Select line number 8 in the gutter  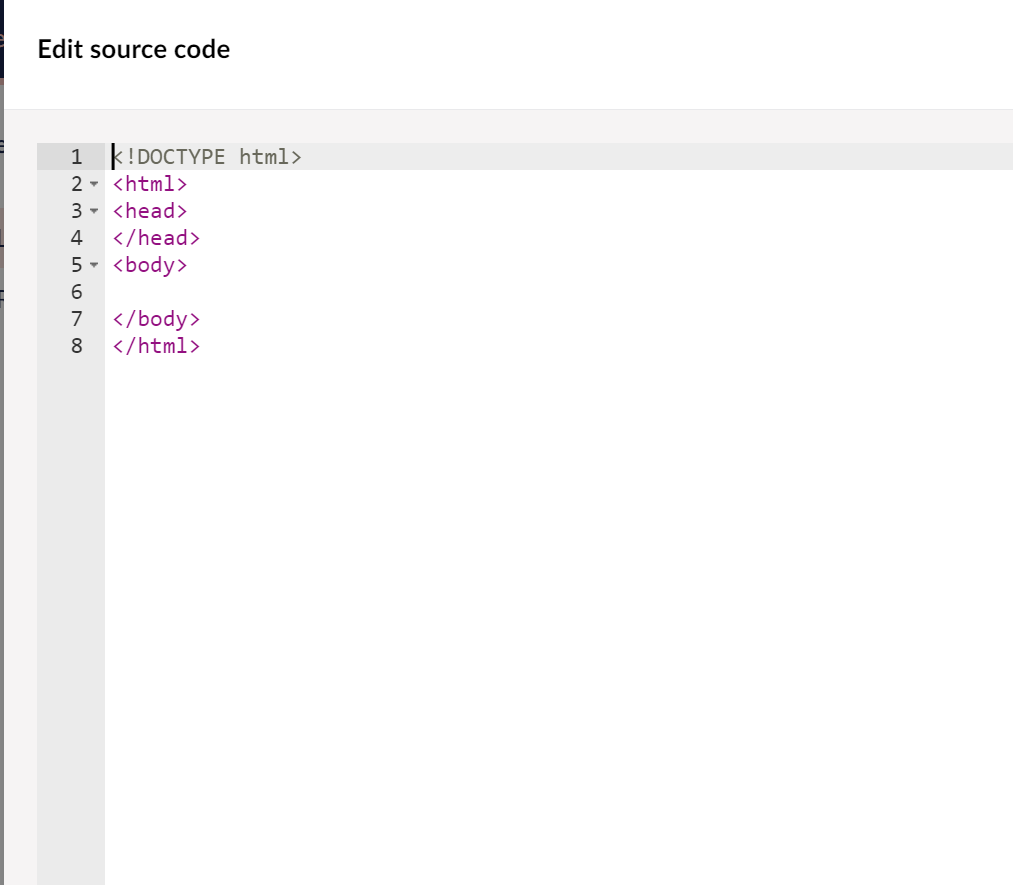[x=77, y=346]
